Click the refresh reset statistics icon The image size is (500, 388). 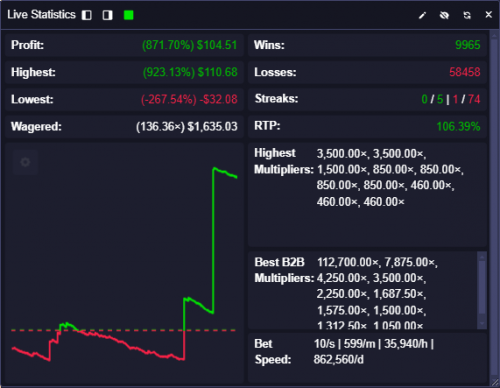[467, 15]
